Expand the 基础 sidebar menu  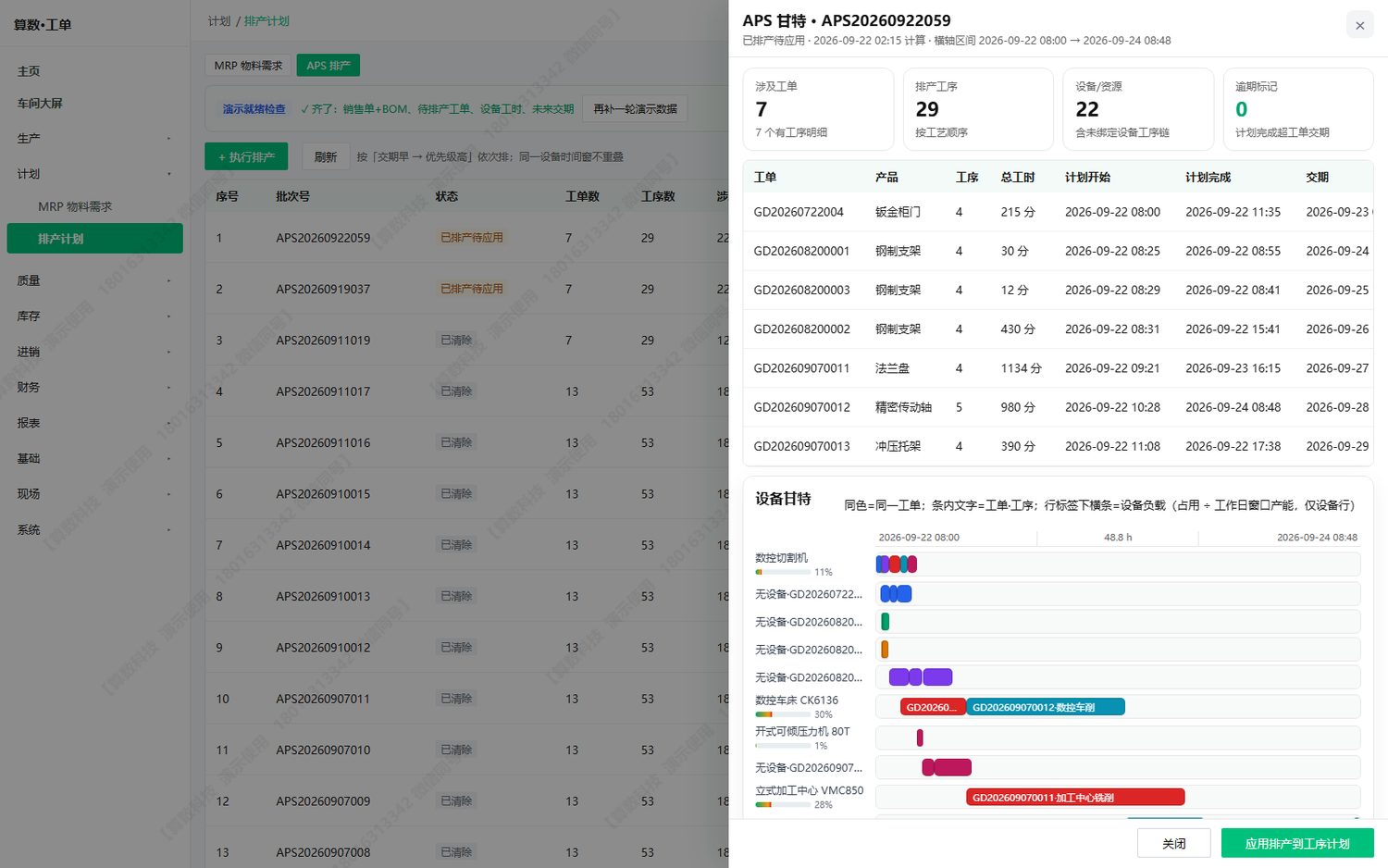94,459
